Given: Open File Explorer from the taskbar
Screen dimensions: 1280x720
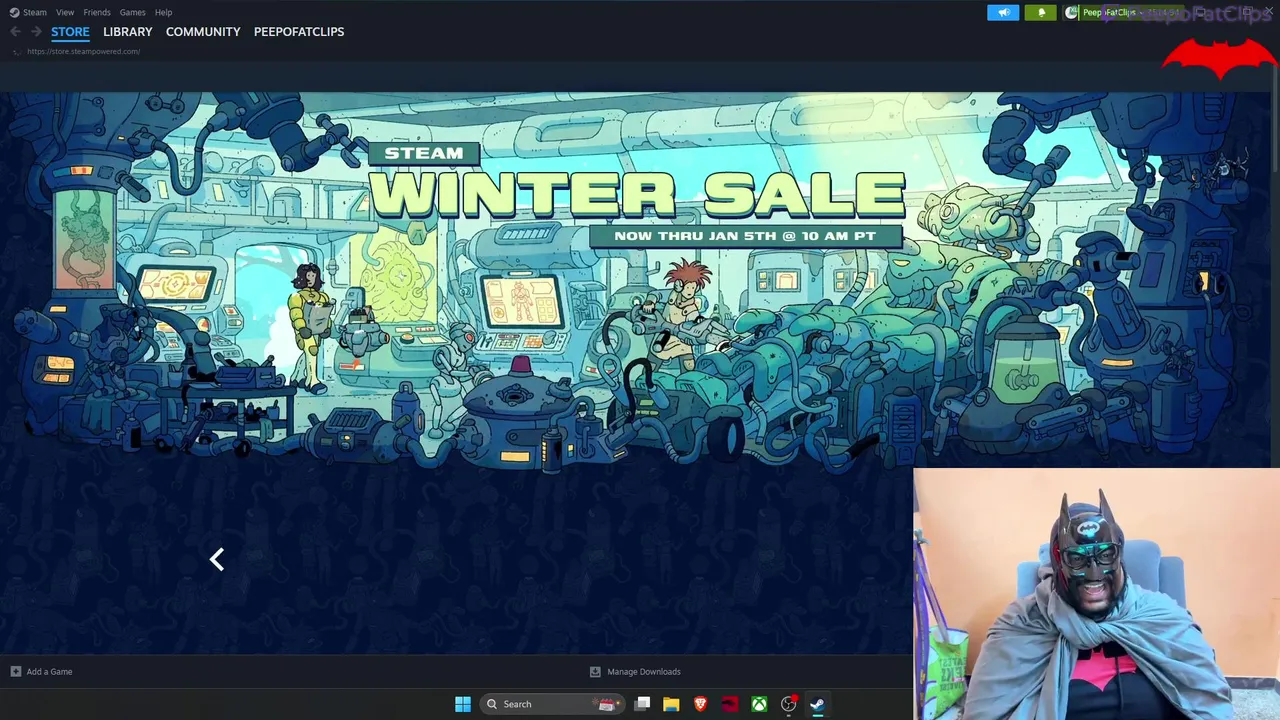Looking at the screenshot, I should pos(671,704).
